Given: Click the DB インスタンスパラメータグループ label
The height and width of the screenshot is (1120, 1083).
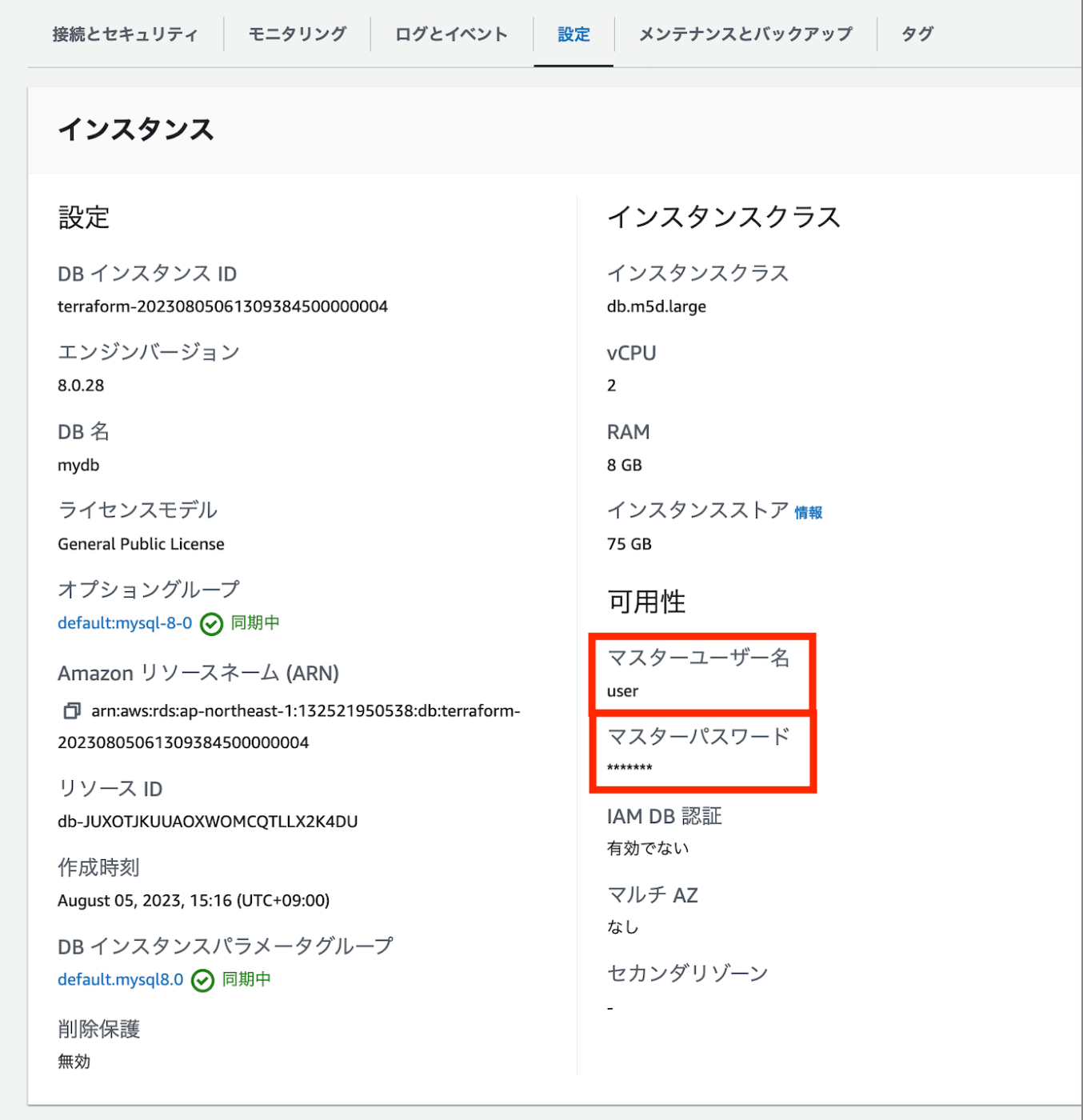Looking at the screenshot, I should click(226, 946).
